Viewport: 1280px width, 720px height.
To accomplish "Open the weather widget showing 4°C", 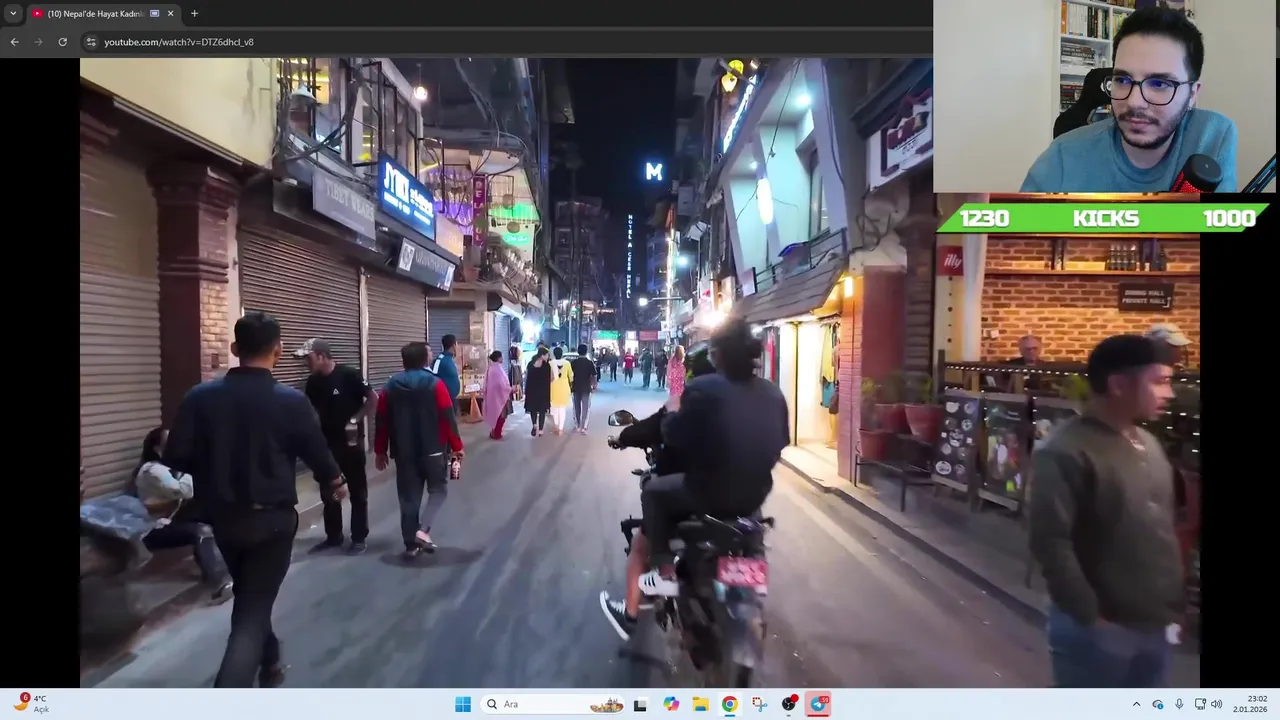I will coord(30,704).
